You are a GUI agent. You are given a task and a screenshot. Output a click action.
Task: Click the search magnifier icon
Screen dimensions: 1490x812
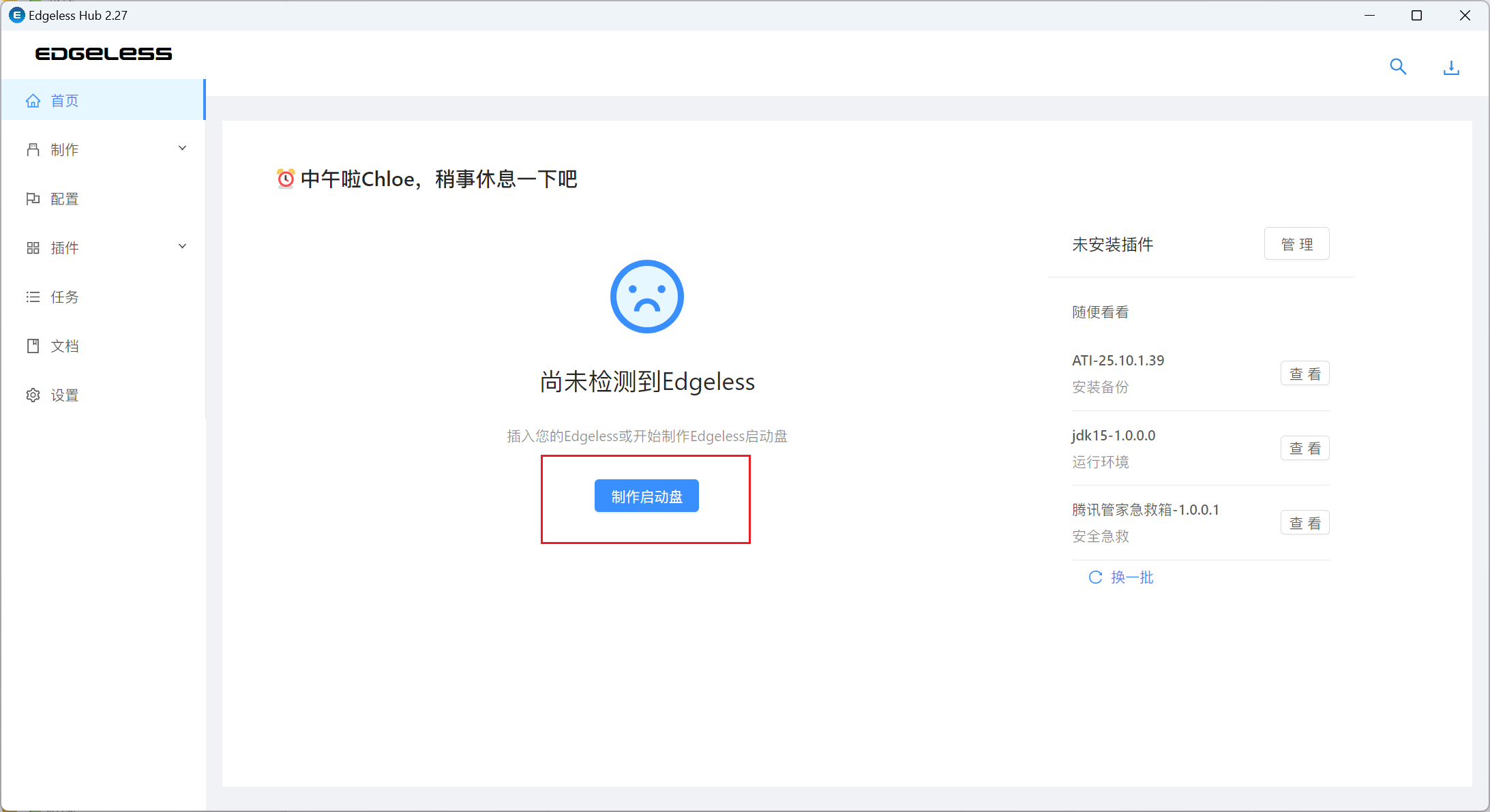1398,67
